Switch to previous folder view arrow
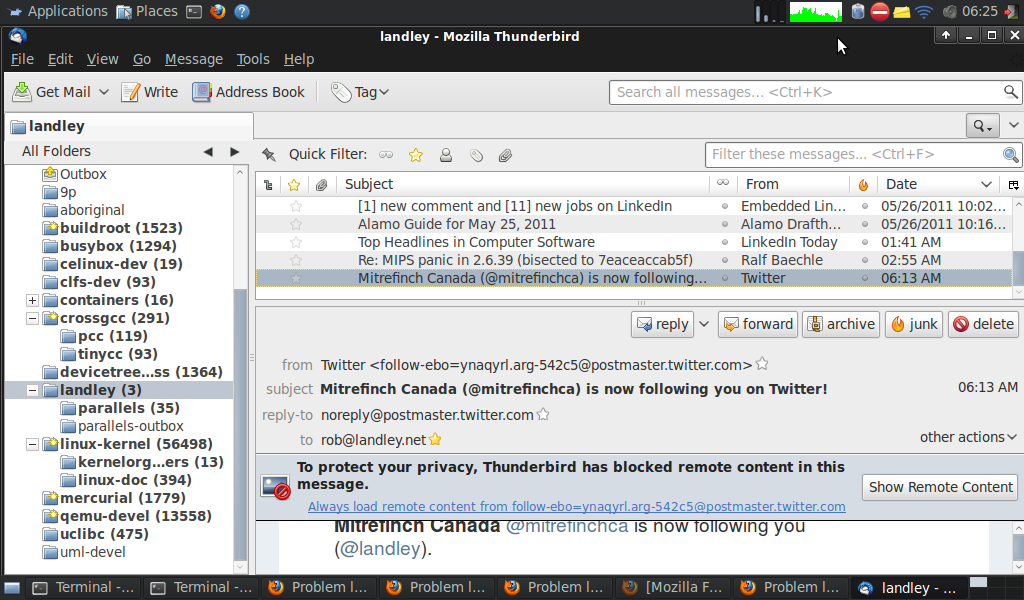Screen dimensions: 1024x600 click(208, 151)
